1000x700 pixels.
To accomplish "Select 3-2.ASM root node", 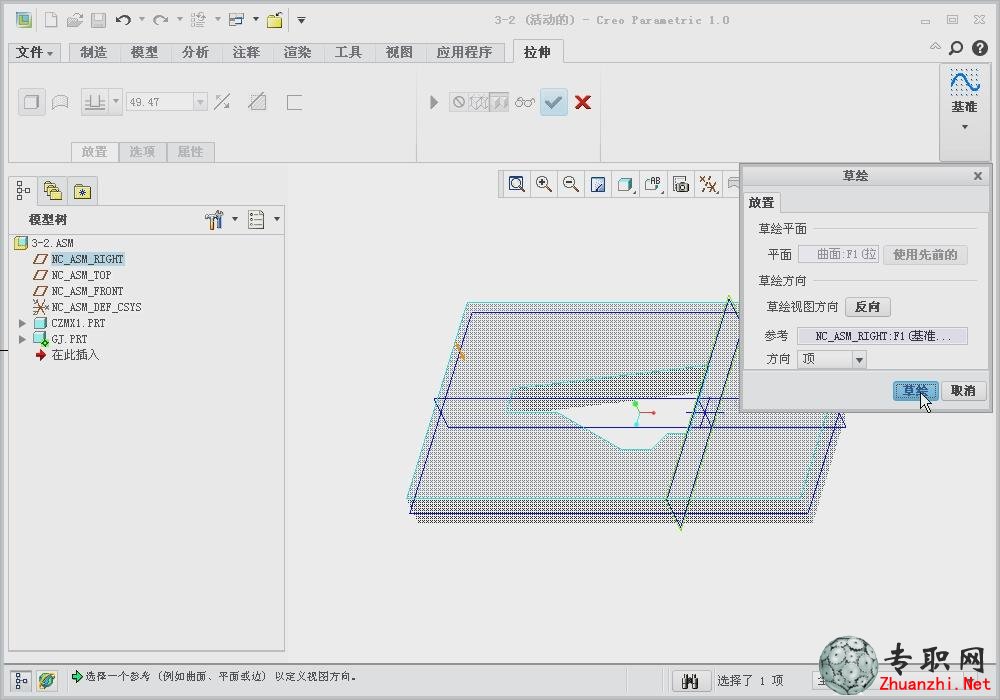I will pyautogui.click(x=52, y=243).
